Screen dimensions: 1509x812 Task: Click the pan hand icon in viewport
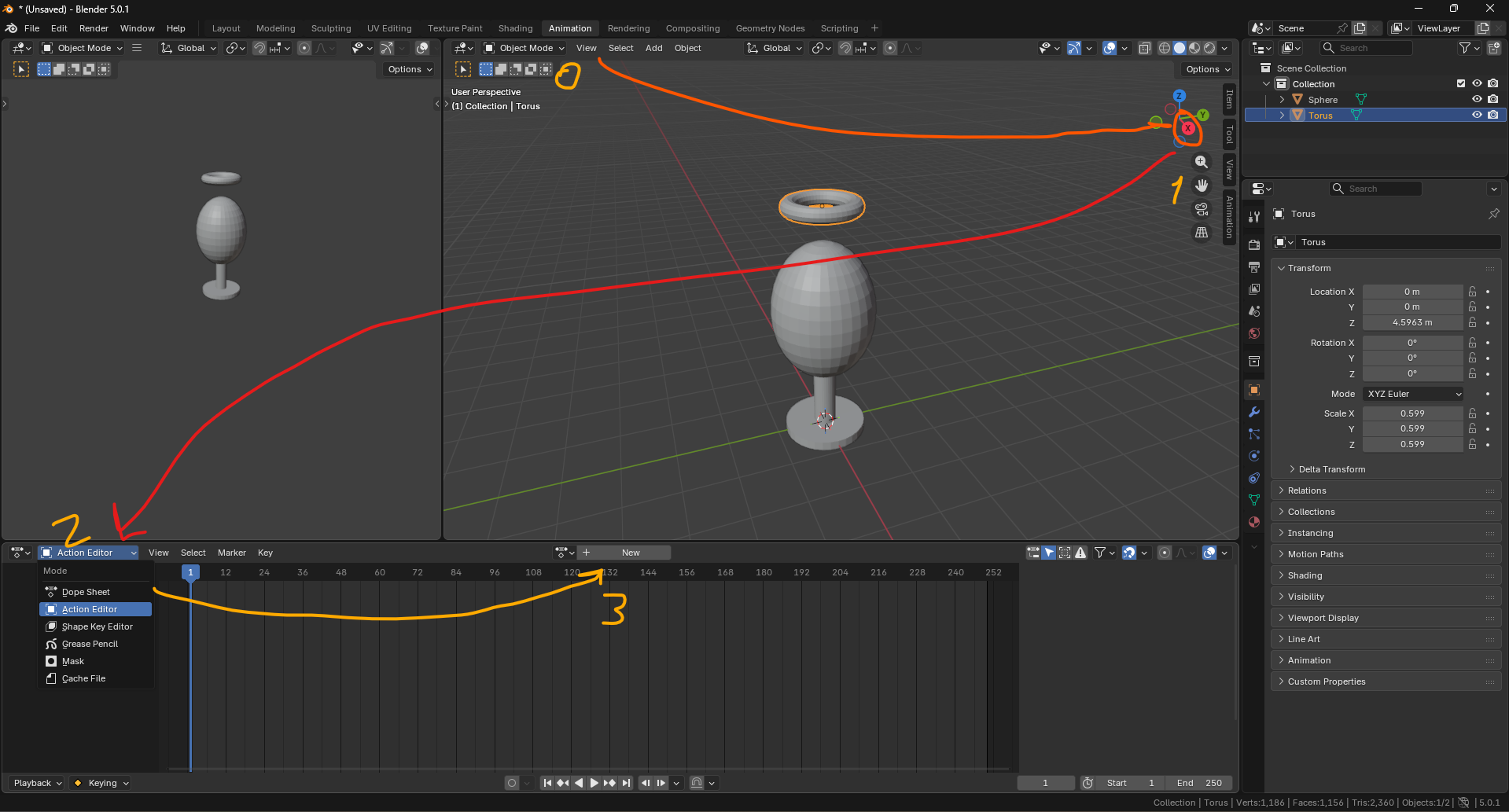(x=1201, y=186)
